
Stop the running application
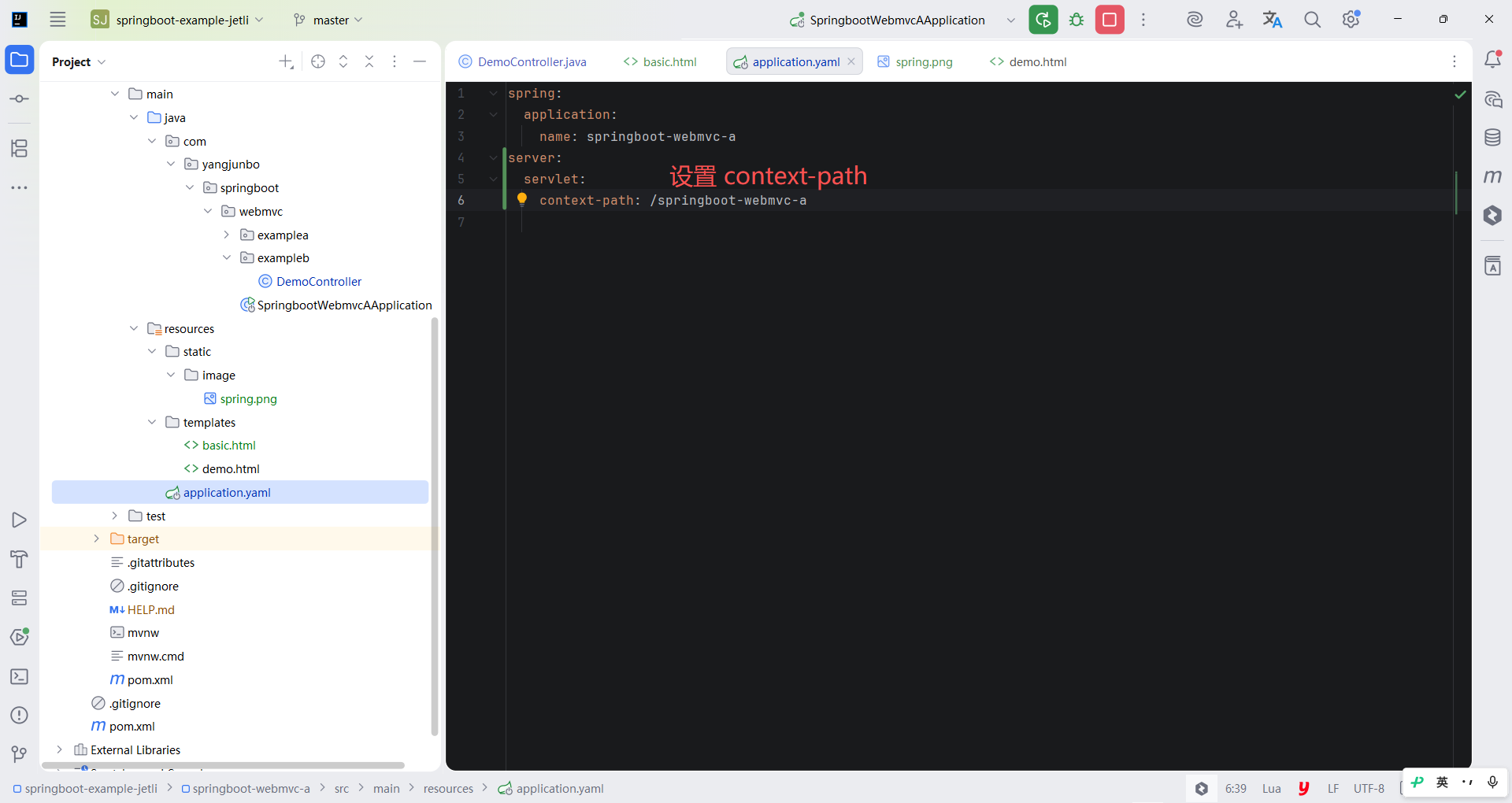coord(1110,20)
